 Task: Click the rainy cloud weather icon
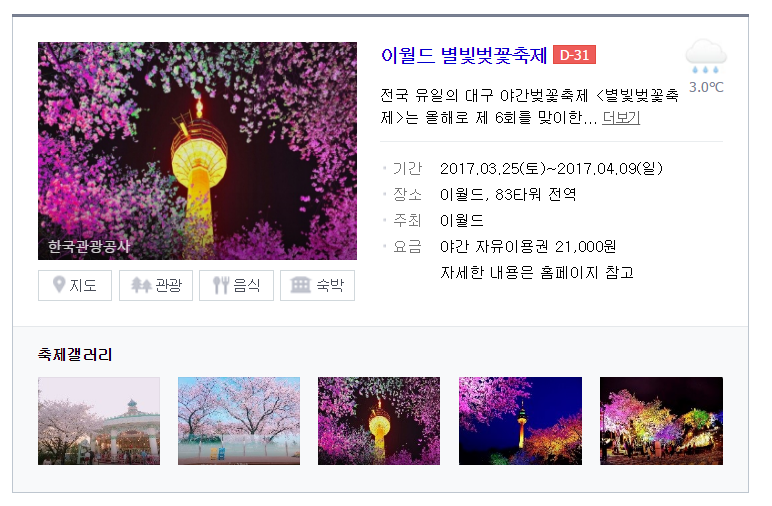(706, 58)
